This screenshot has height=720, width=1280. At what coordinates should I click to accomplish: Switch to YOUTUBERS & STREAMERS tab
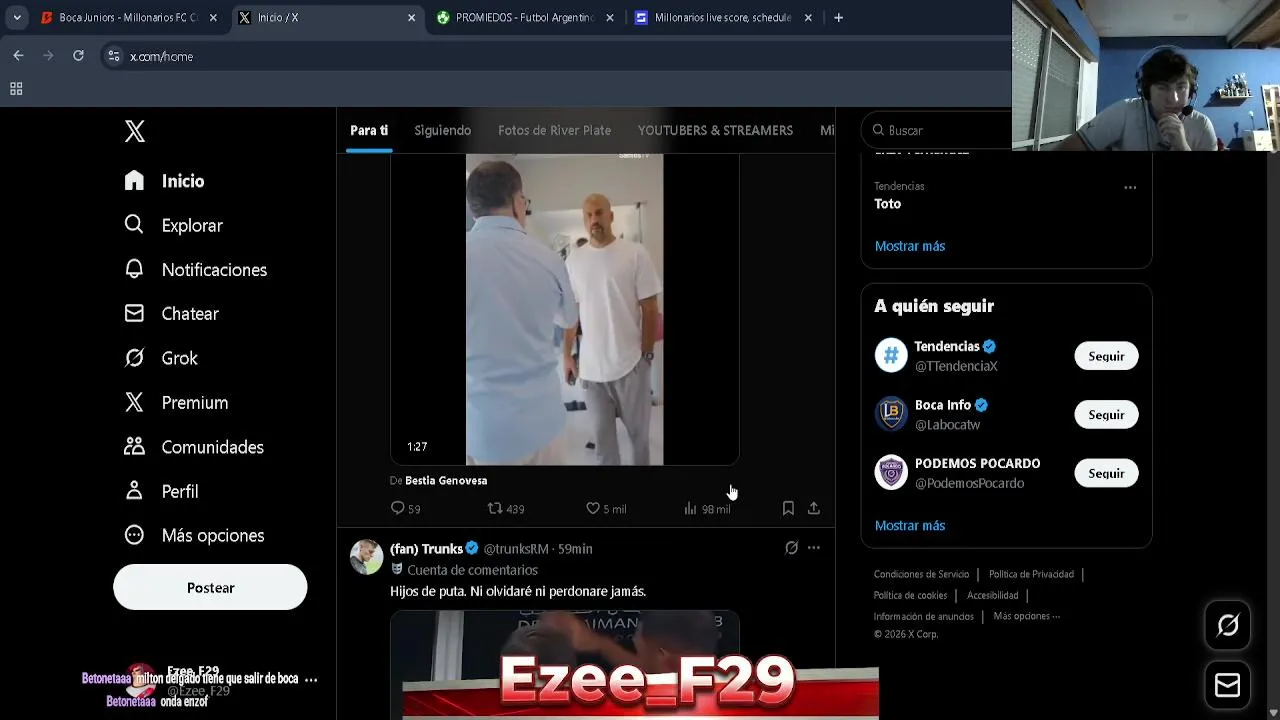(715, 130)
